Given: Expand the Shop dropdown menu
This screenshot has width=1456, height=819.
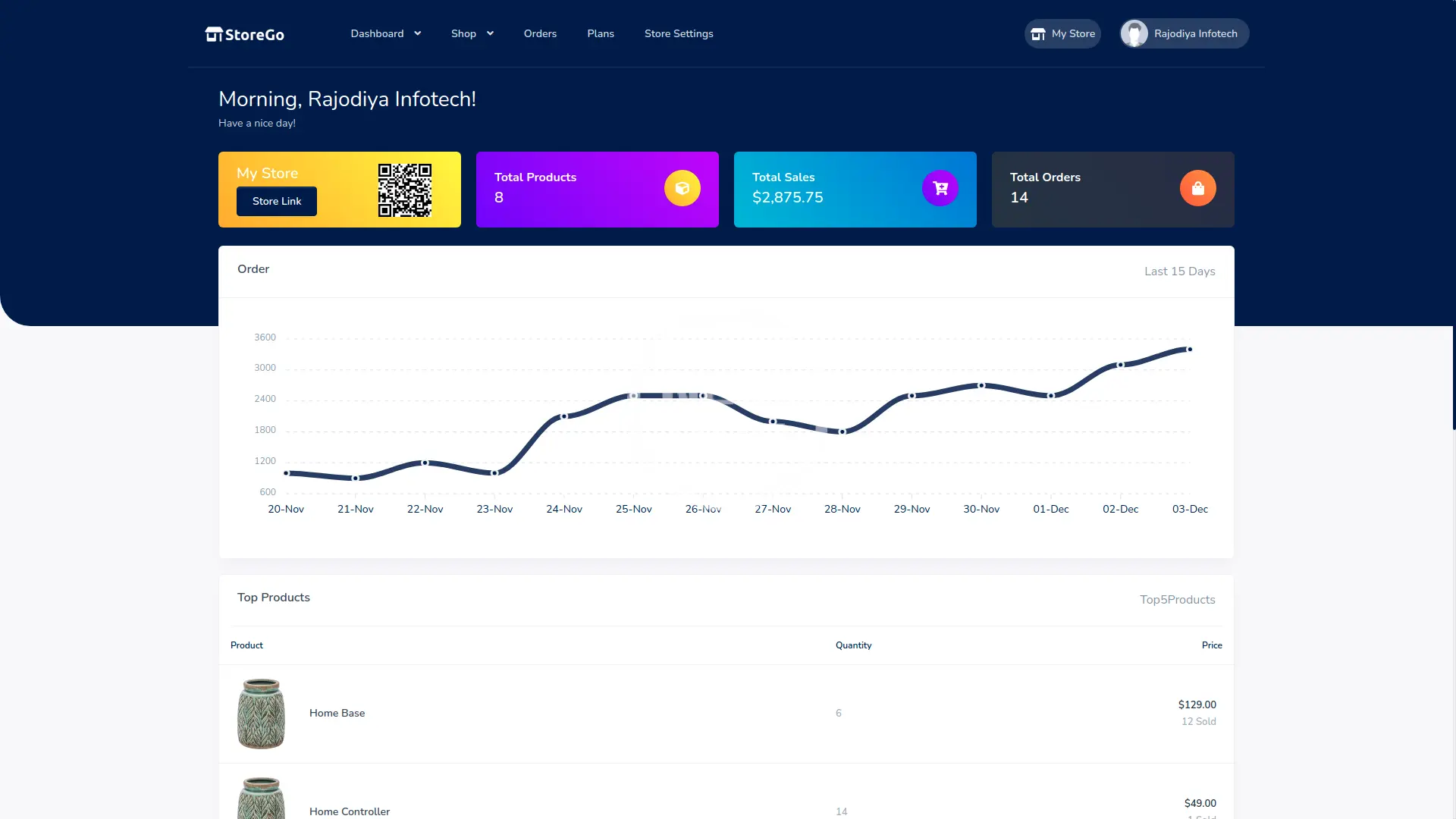Looking at the screenshot, I should (x=472, y=33).
